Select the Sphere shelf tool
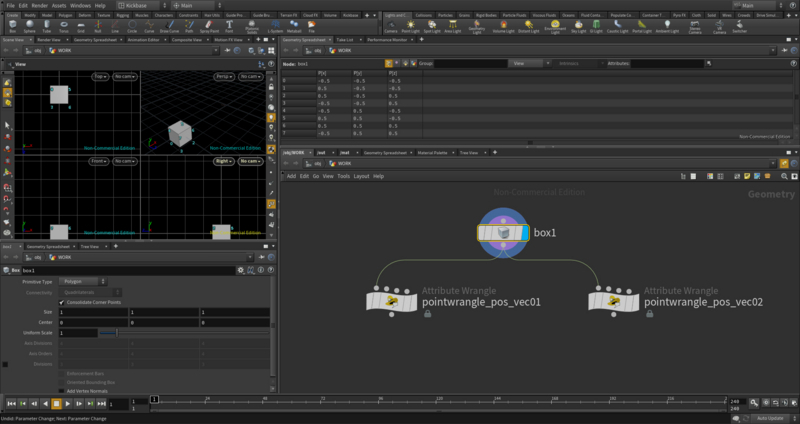800x424 pixels. (30, 26)
